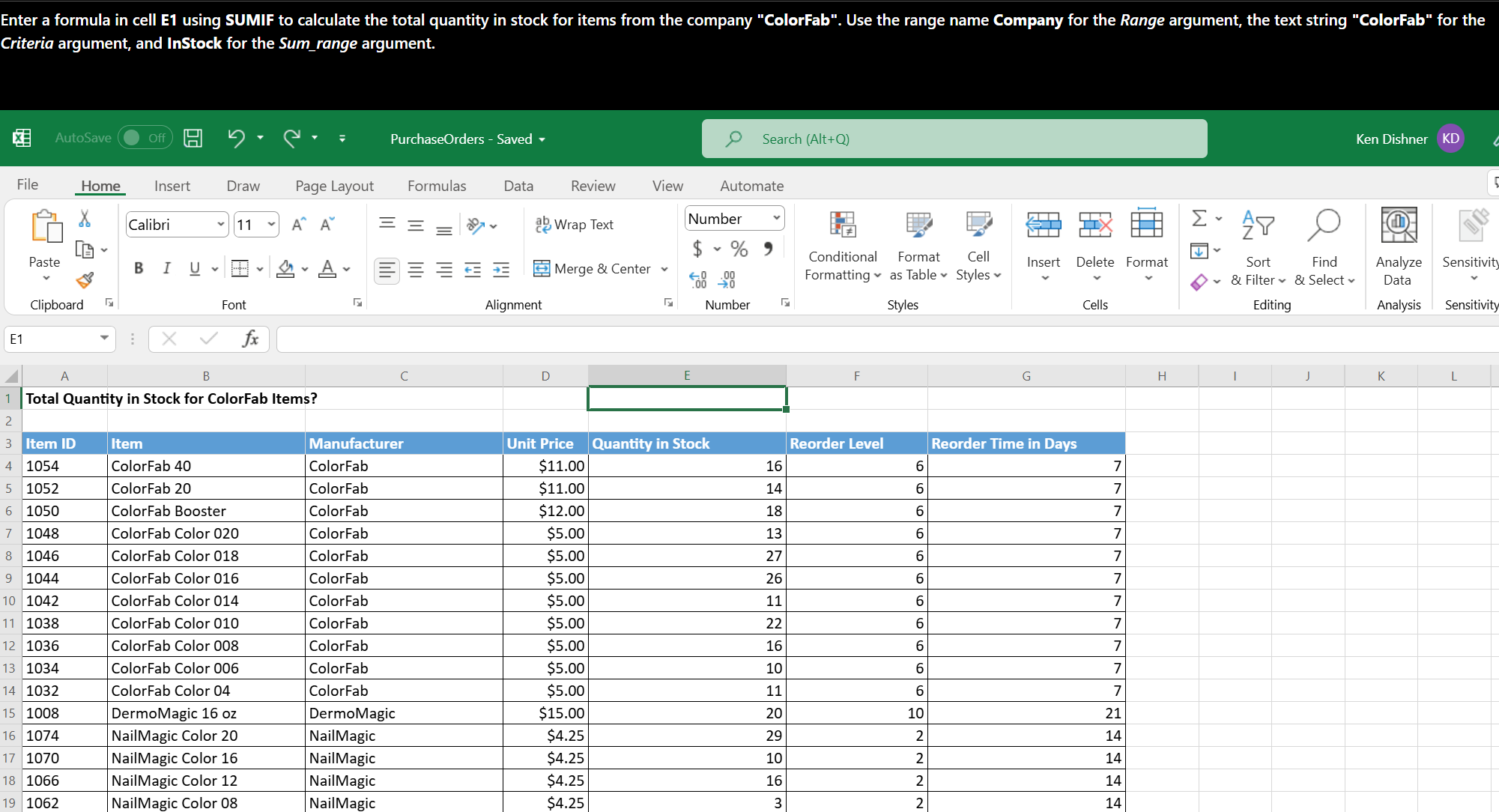
Task: Click the Select All corner triangle
Action: 11,376
